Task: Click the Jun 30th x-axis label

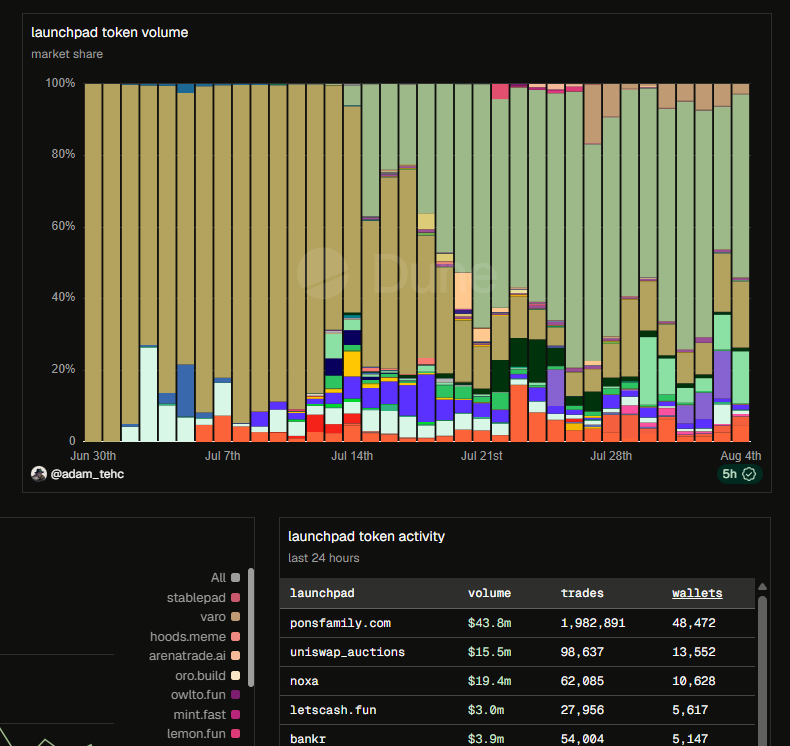Action: pyautogui.click(x=93, y=456)
